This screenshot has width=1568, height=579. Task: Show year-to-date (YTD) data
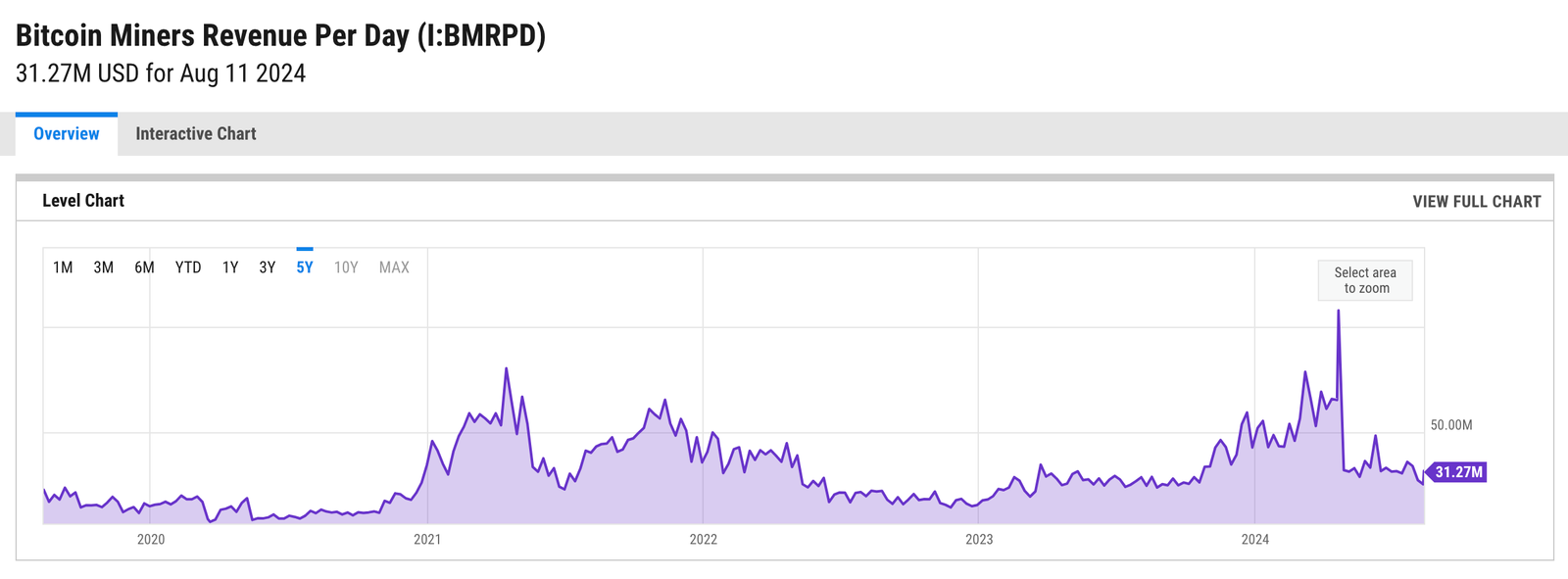(188, 267)
